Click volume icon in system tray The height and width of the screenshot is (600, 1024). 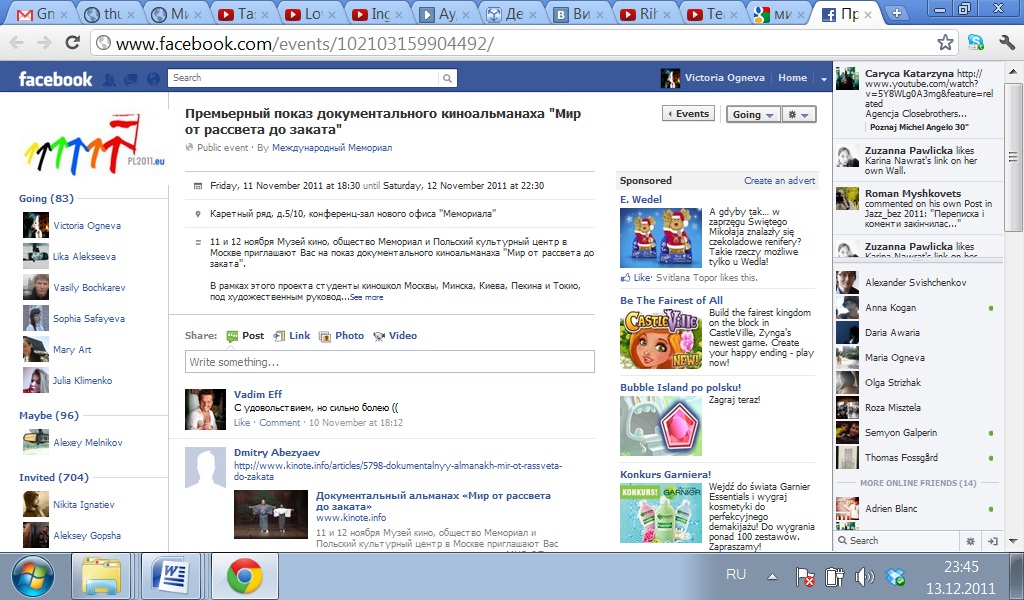coord(865,576)
